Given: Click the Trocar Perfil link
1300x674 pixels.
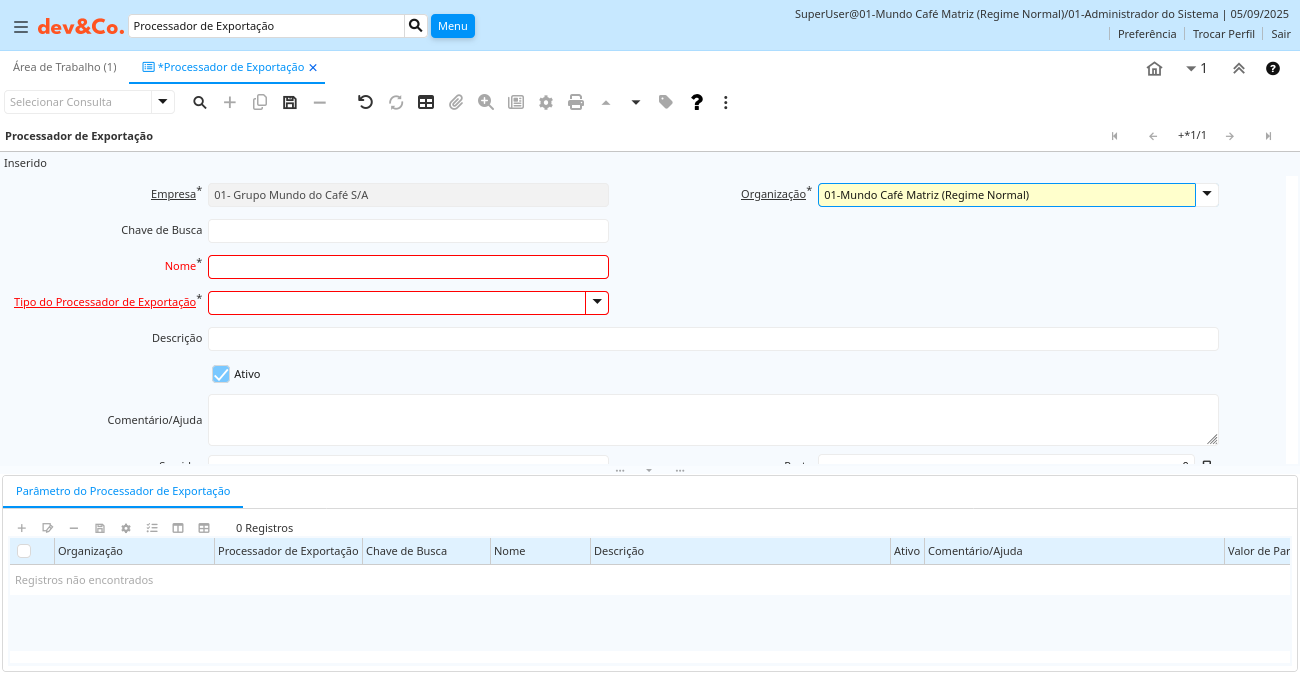Looking at the screenshot, I should (x=1223, y=34).
